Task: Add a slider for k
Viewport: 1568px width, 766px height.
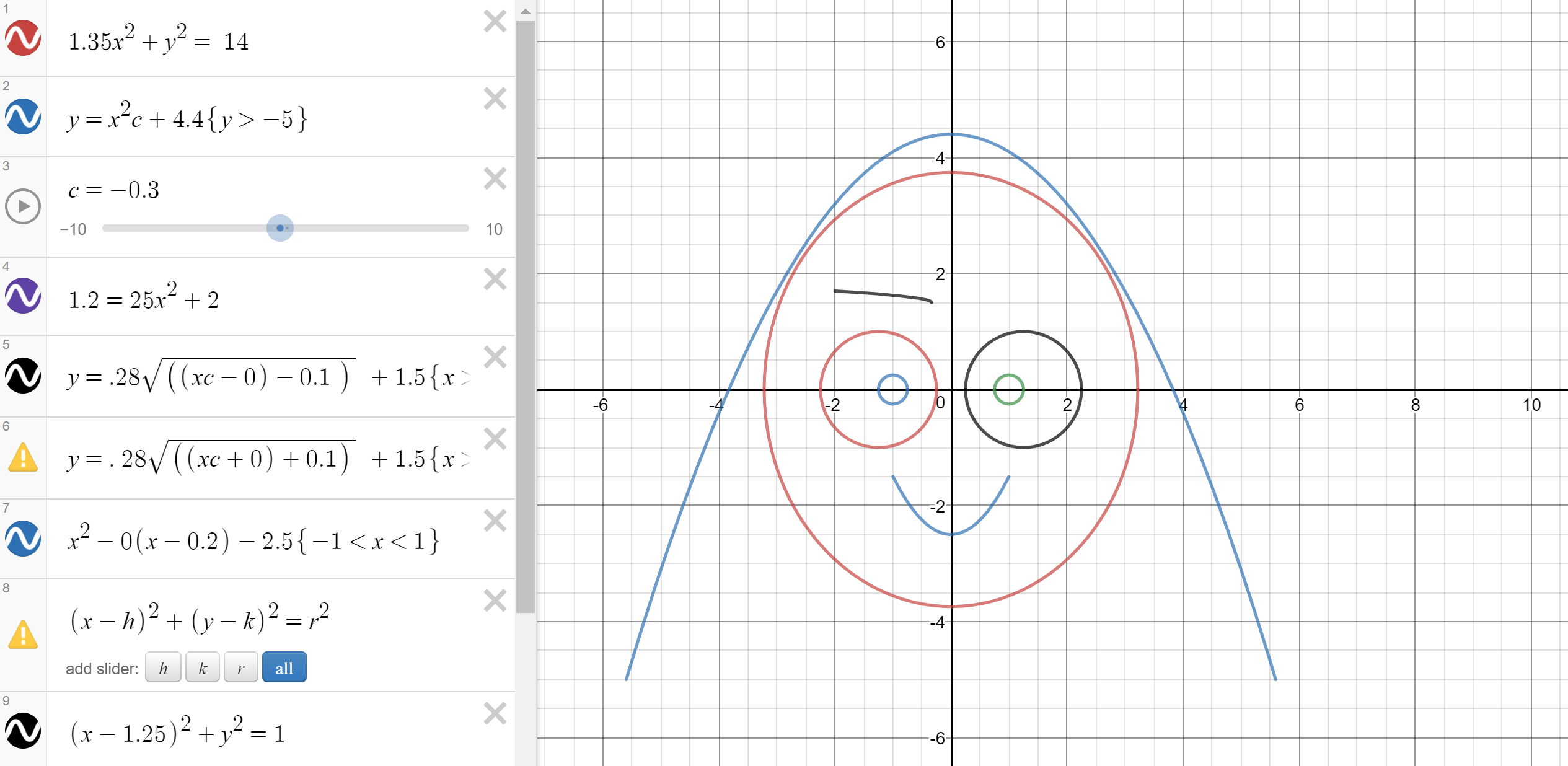Action: point(202,667)
